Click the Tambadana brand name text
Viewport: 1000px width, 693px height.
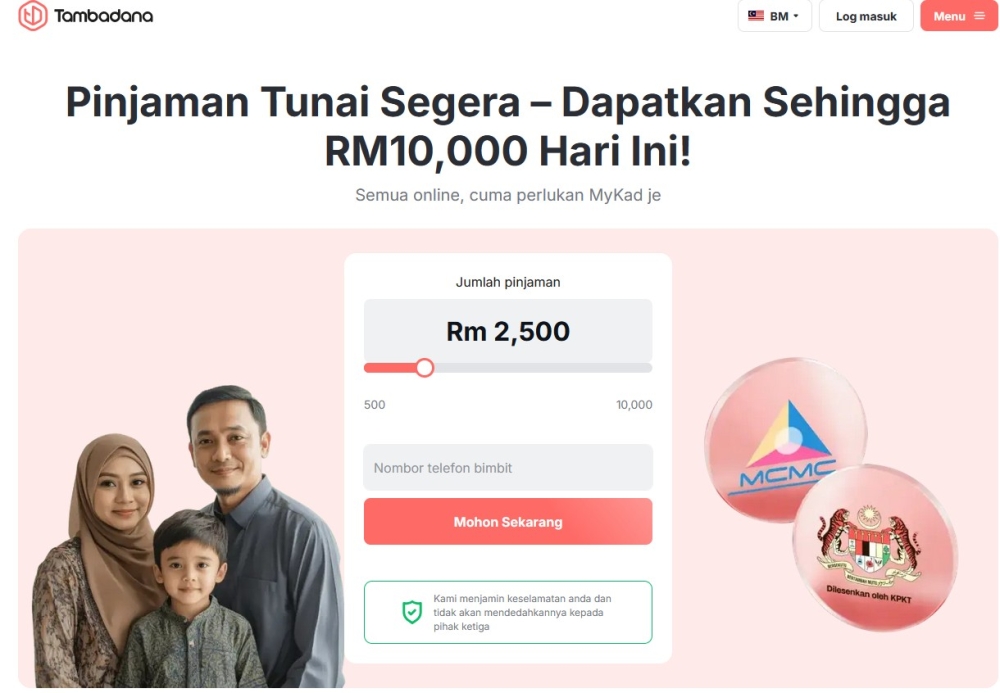click(103, 16)
